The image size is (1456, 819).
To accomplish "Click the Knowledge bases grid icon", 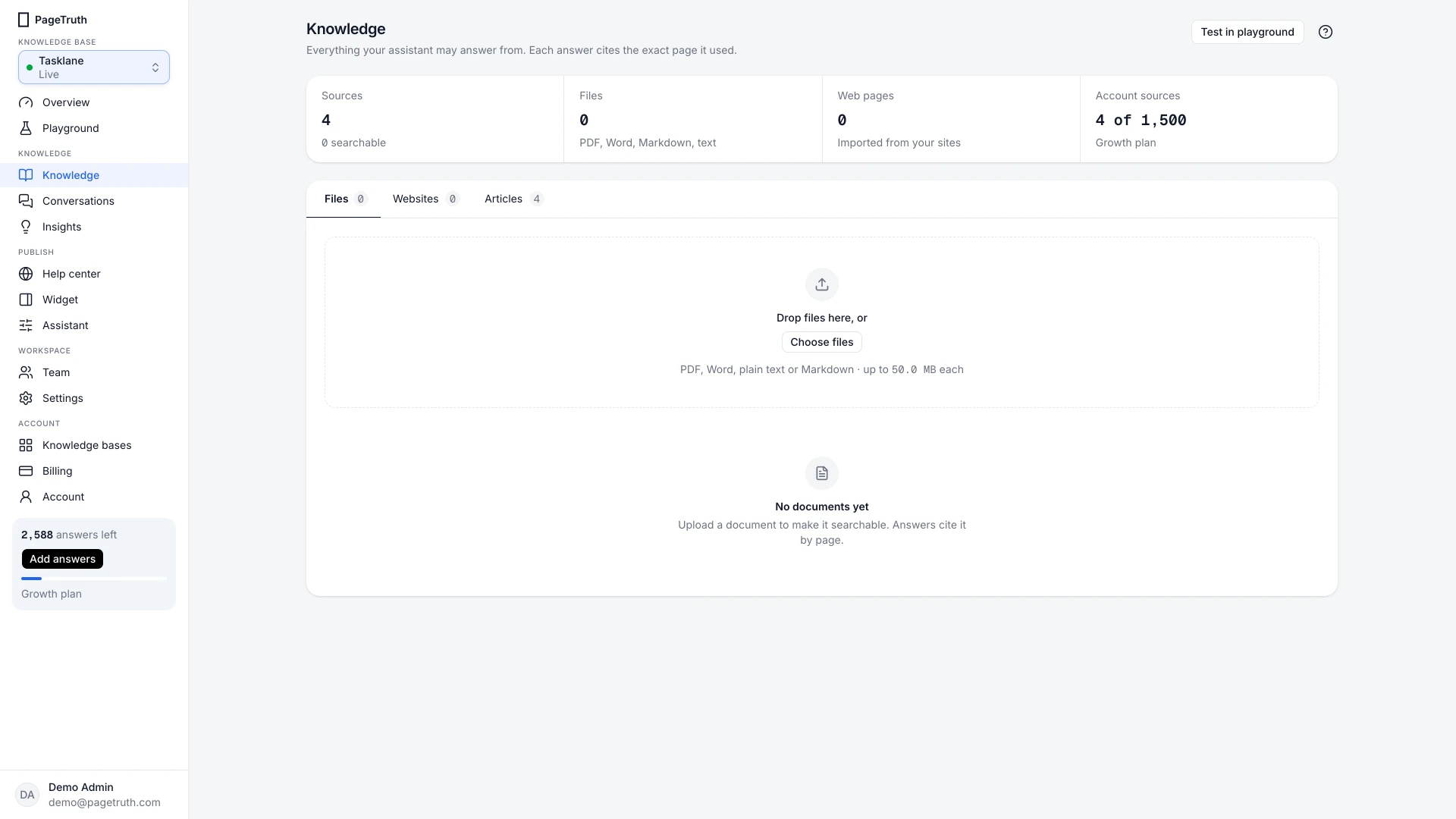I will pyautogui.click(x=26, y=445).
